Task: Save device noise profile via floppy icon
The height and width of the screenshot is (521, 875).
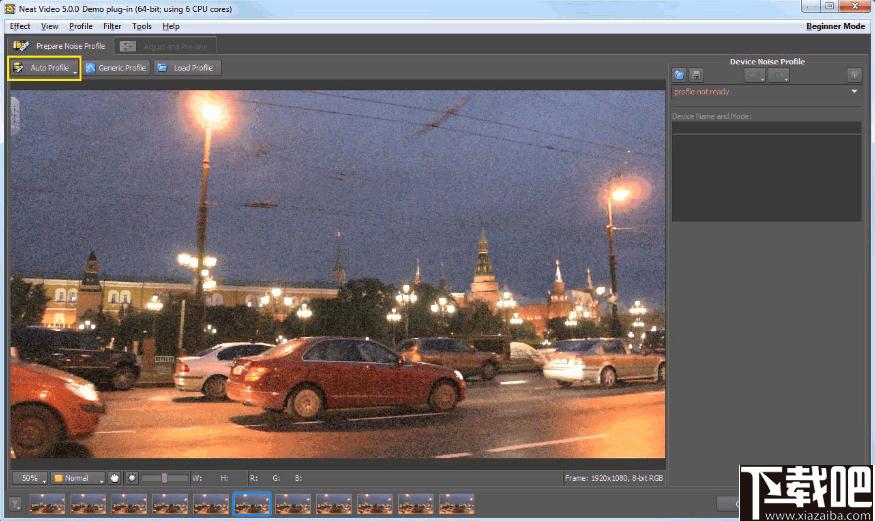Action: click(x=696, y=75)
